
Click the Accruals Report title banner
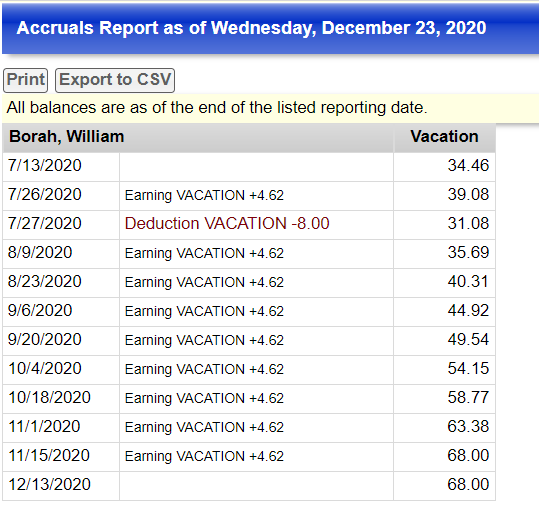pos(271,29)
